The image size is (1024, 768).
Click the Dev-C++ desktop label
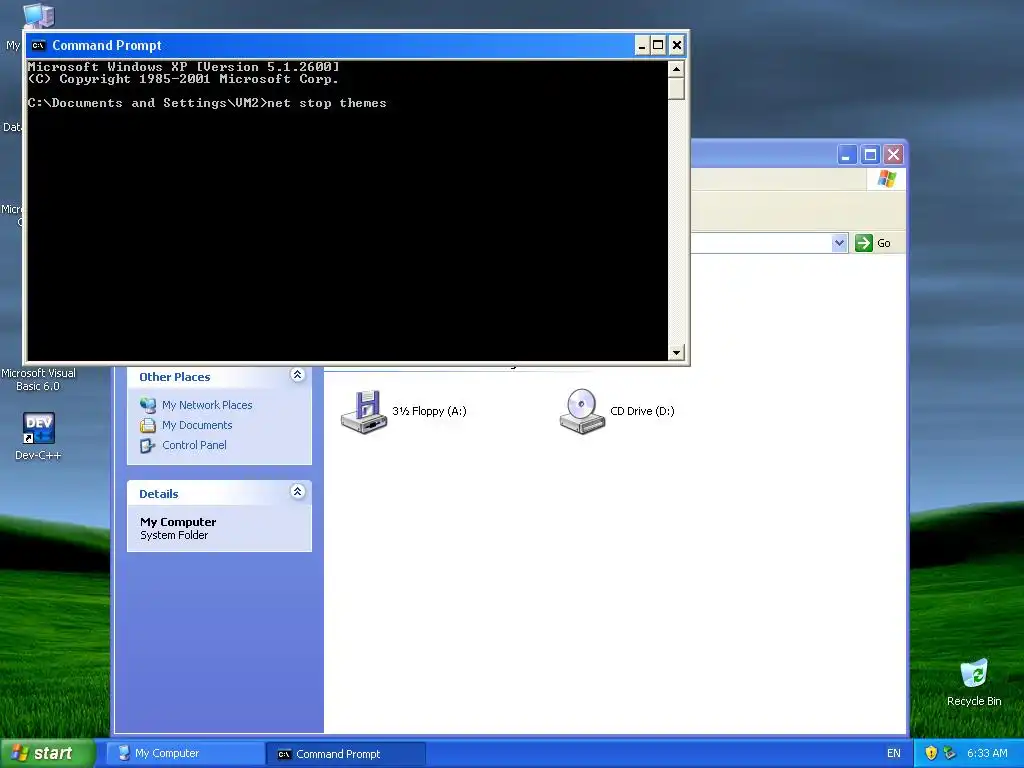(x=38, y=455)
